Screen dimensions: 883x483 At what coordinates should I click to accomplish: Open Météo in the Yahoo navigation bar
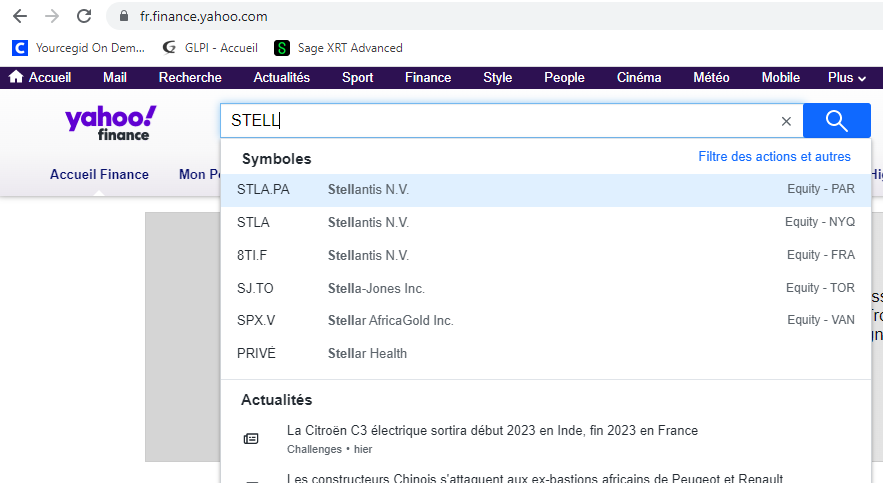pos(711,78)
